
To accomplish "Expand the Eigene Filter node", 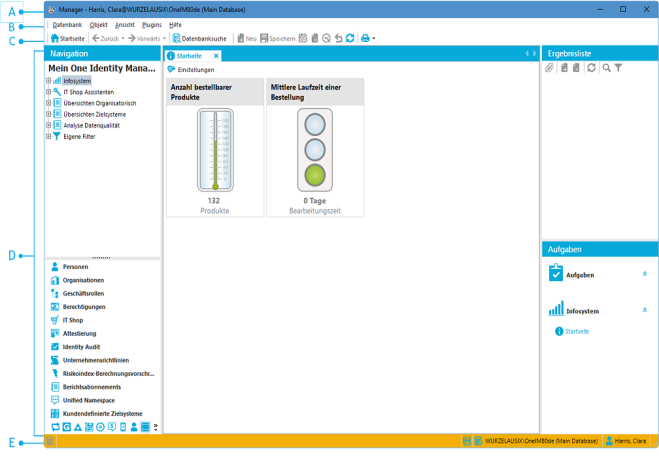I will click(x=48, y=136).
